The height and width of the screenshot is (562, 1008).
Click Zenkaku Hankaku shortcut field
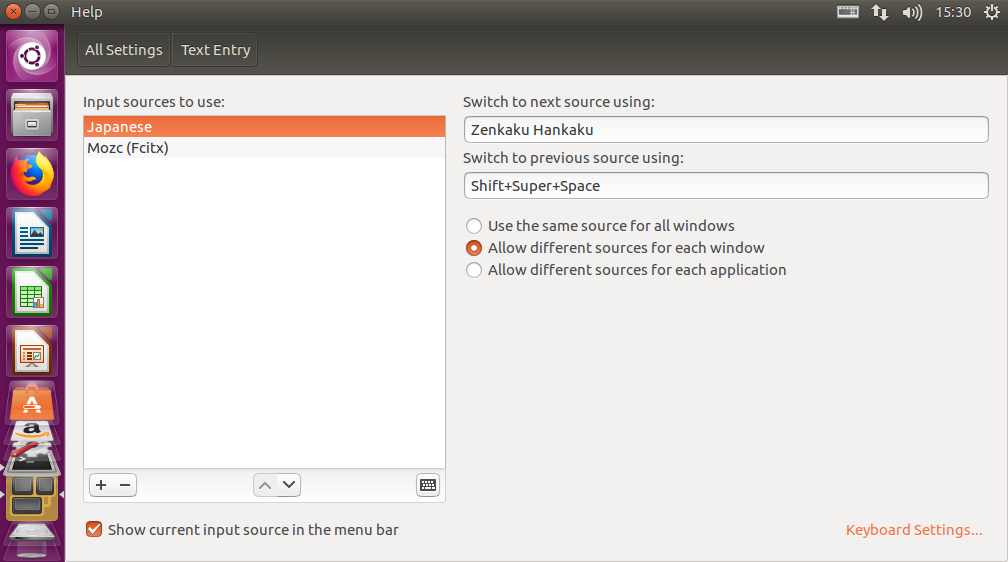(x=726, y=130)
